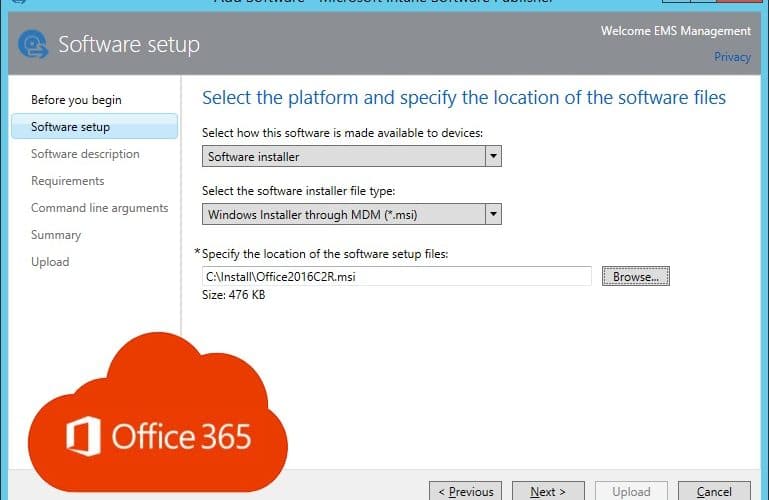The width and height of the screenshot is (769, 500).
Task: Click the disabled Upload button at bottom
Action: click(631, 491)
